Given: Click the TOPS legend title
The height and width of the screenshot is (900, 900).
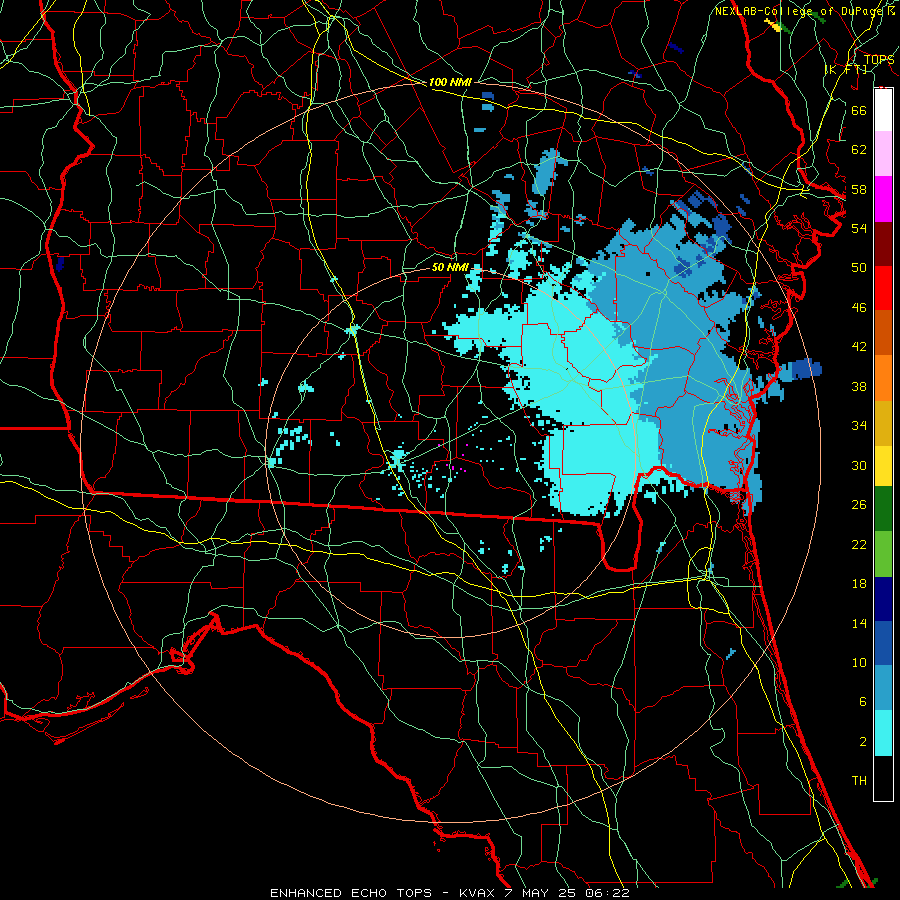Looking at the screenshot, I should tap(879, 59).
